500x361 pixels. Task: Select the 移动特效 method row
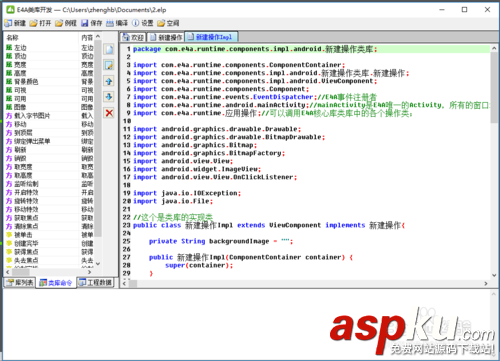coord(49,209)
